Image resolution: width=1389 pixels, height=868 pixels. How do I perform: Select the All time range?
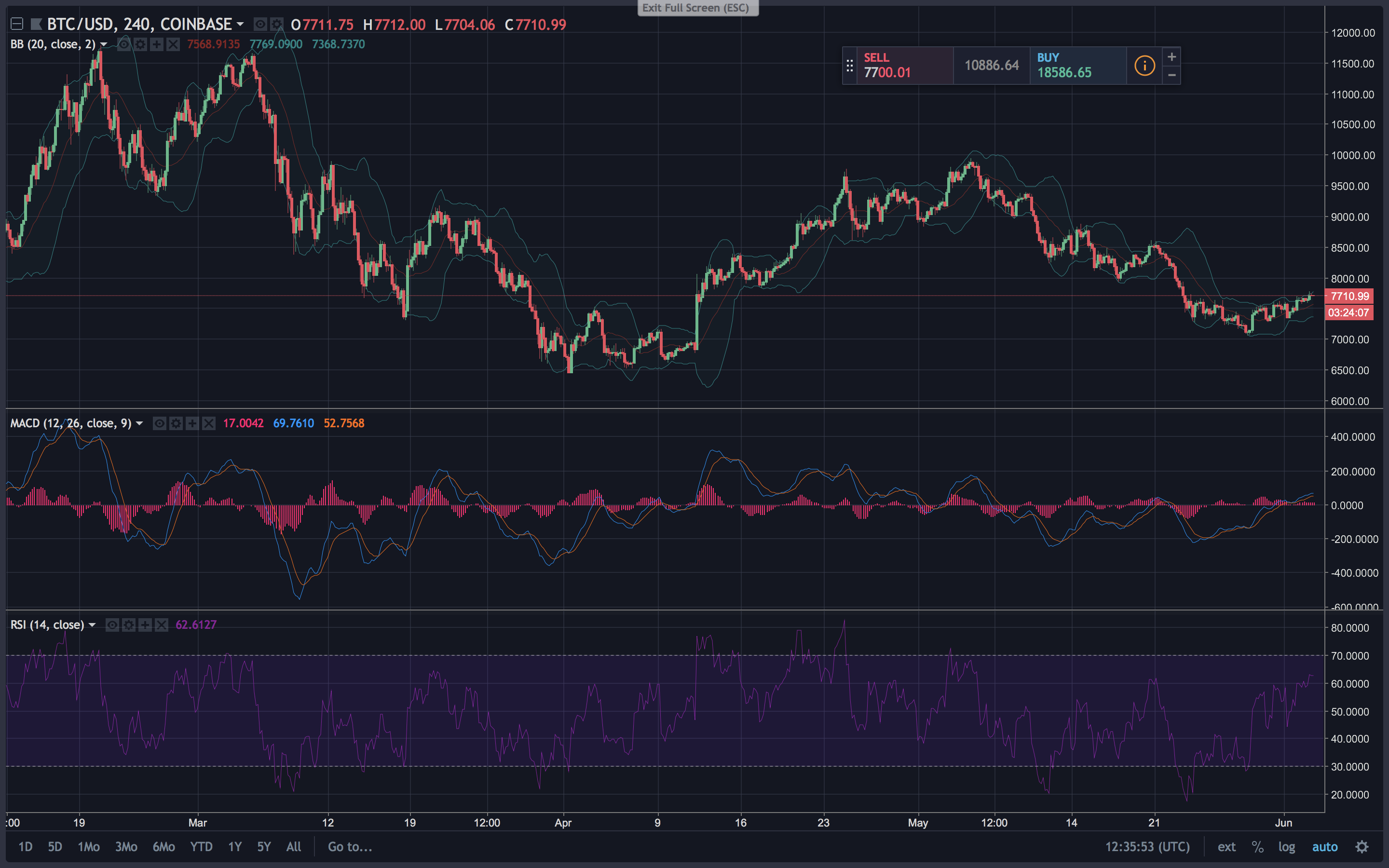click(x=293, y=847)
